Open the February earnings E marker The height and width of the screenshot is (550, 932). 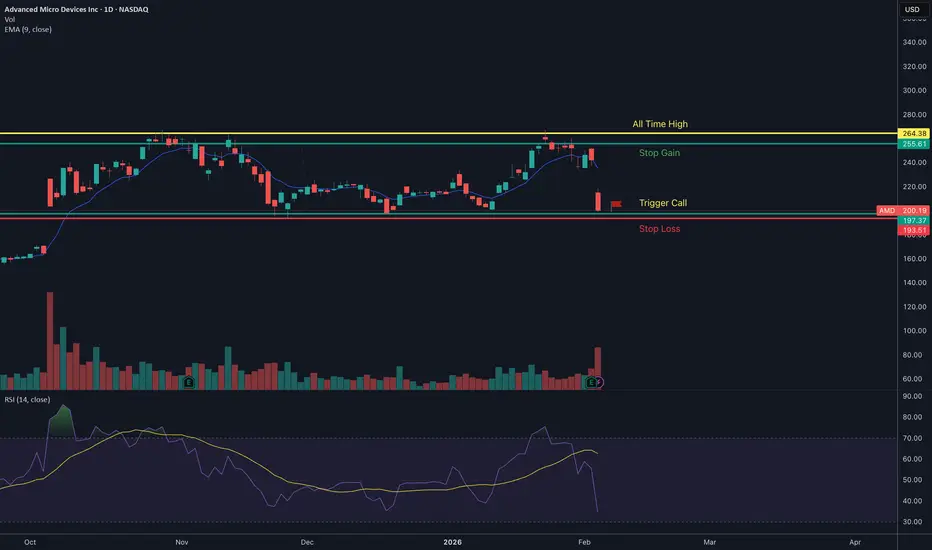[x=591, y=382]
